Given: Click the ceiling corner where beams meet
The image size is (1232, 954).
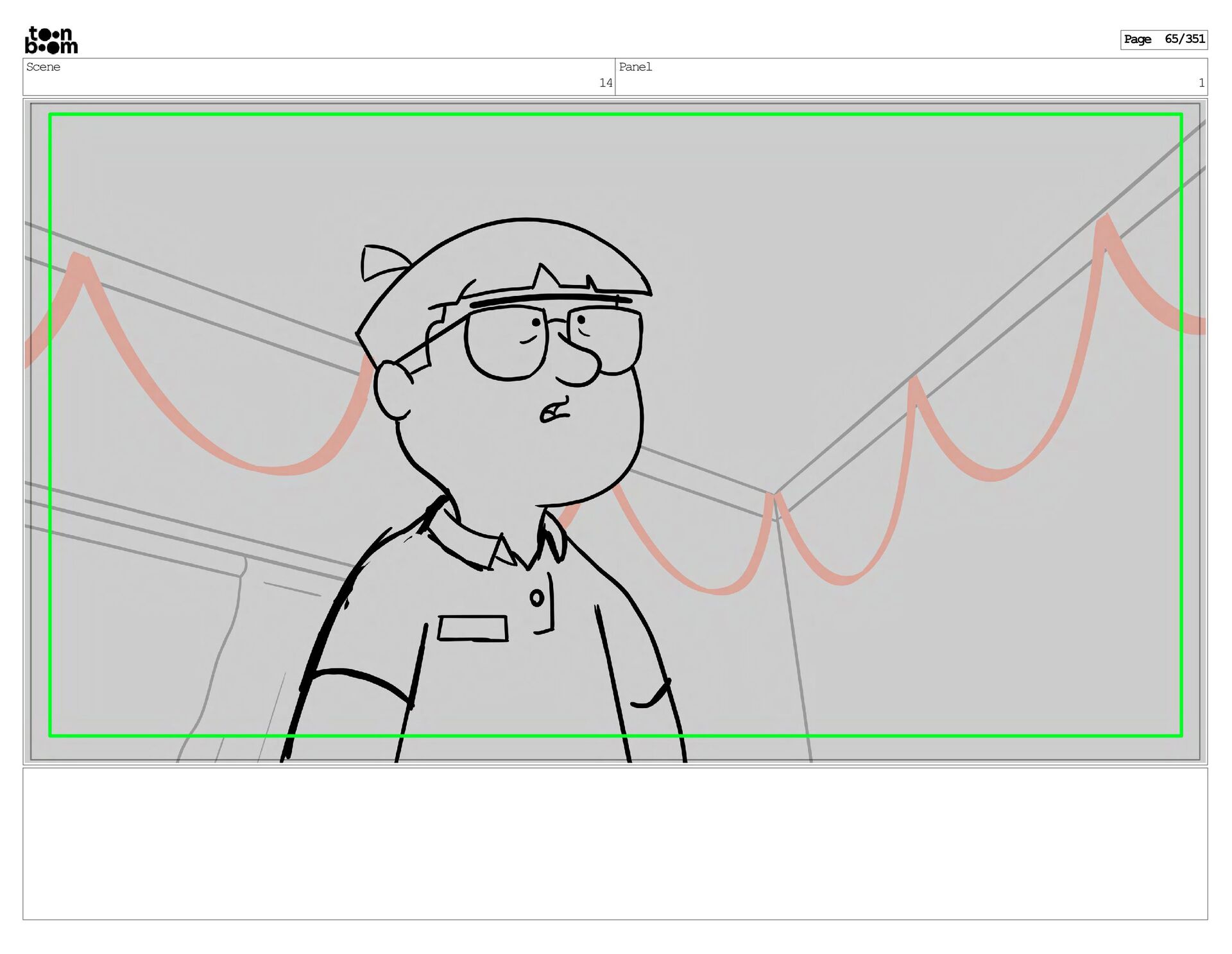Looking at the screenshot, I should click(774, 495).
